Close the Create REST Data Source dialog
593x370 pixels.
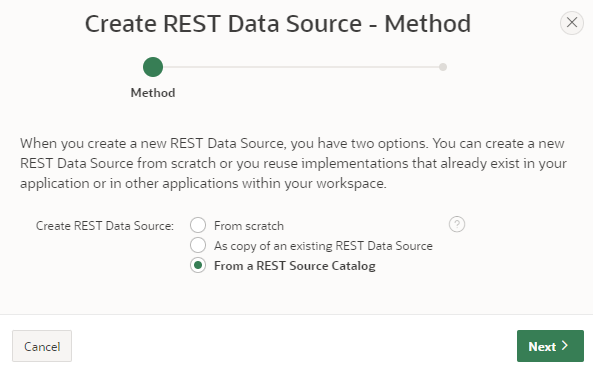tap(571, 23)
